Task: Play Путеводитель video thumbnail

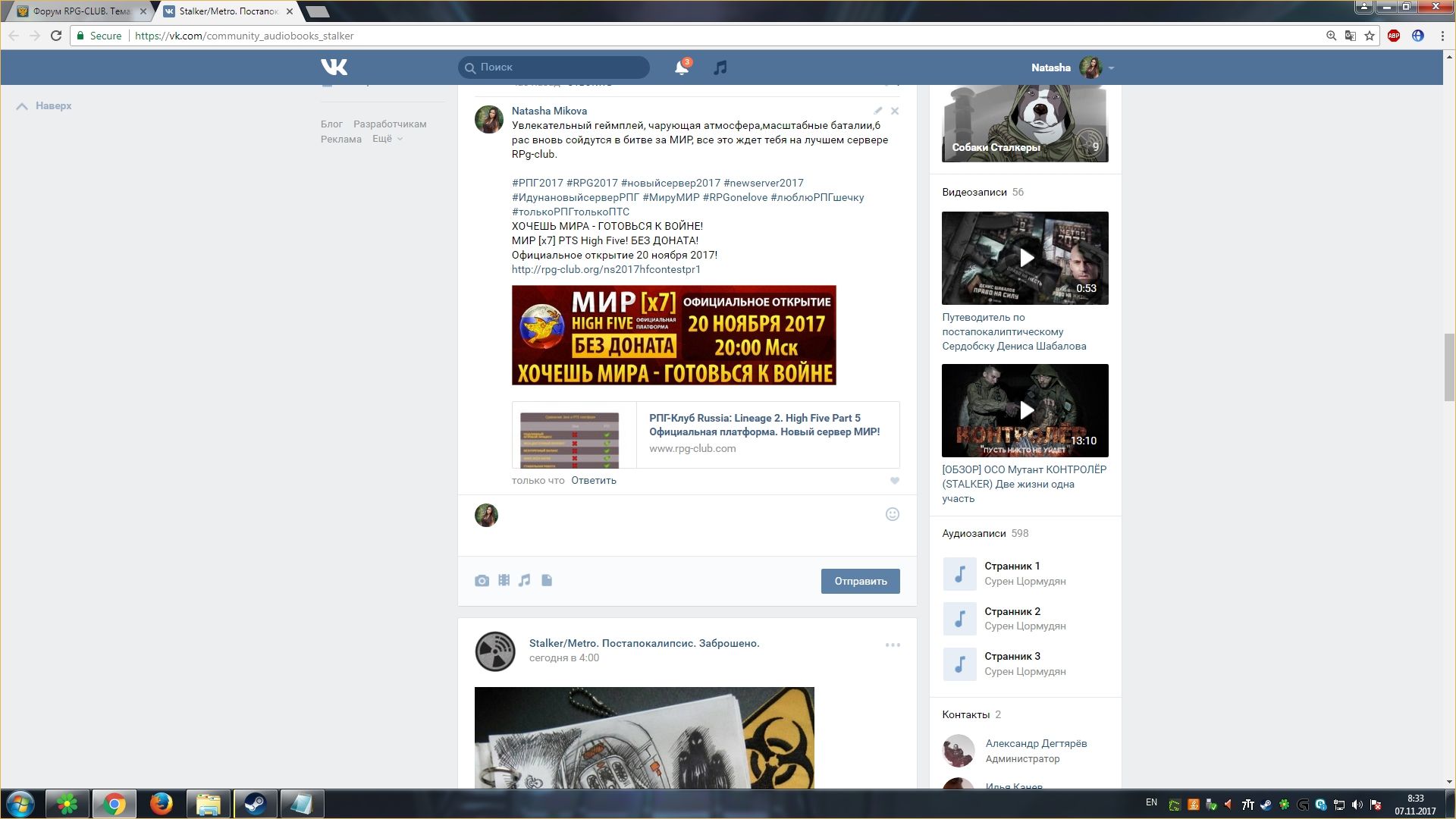Action: [x=1025, y=258]
